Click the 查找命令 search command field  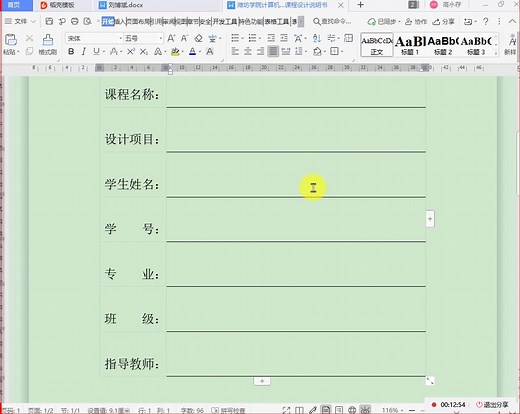(332, 22)
